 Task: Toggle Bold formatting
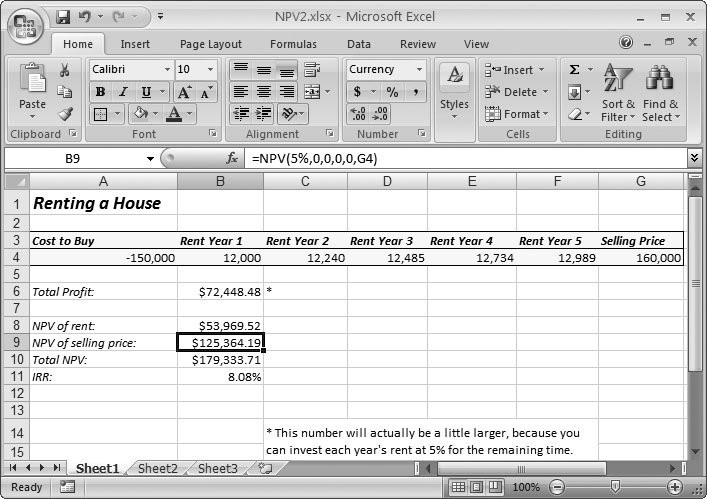click(100, 92)
